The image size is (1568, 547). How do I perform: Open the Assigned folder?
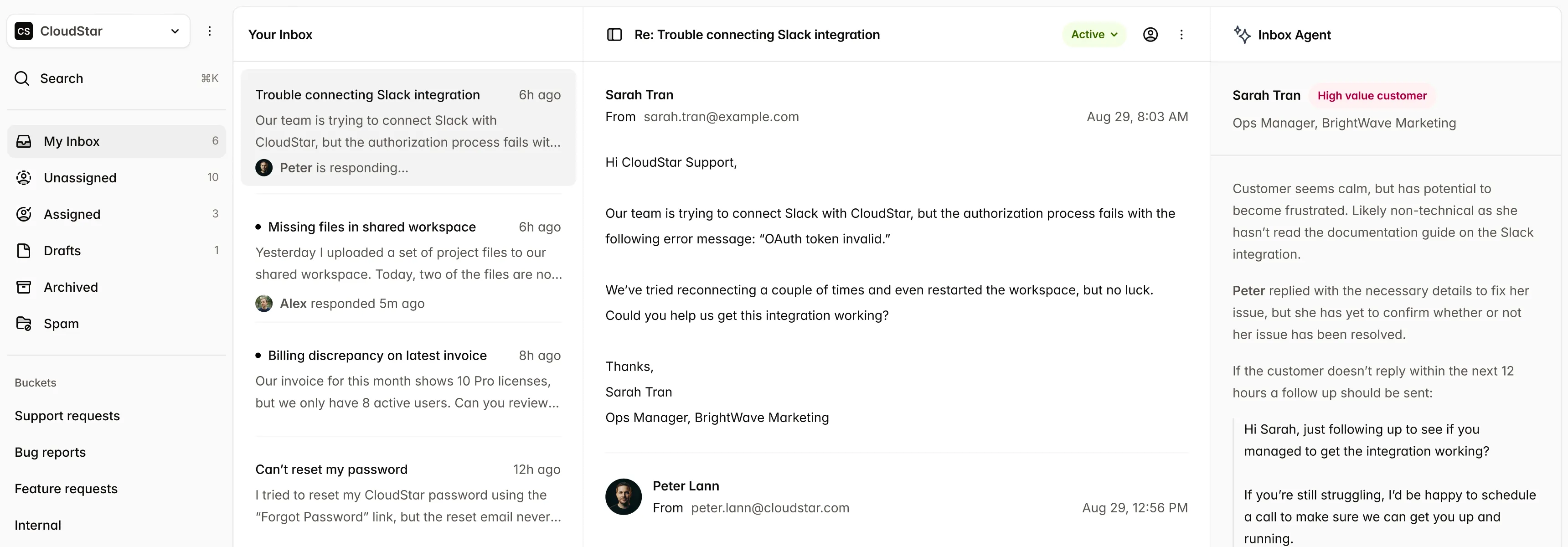(x=72, y=214)
